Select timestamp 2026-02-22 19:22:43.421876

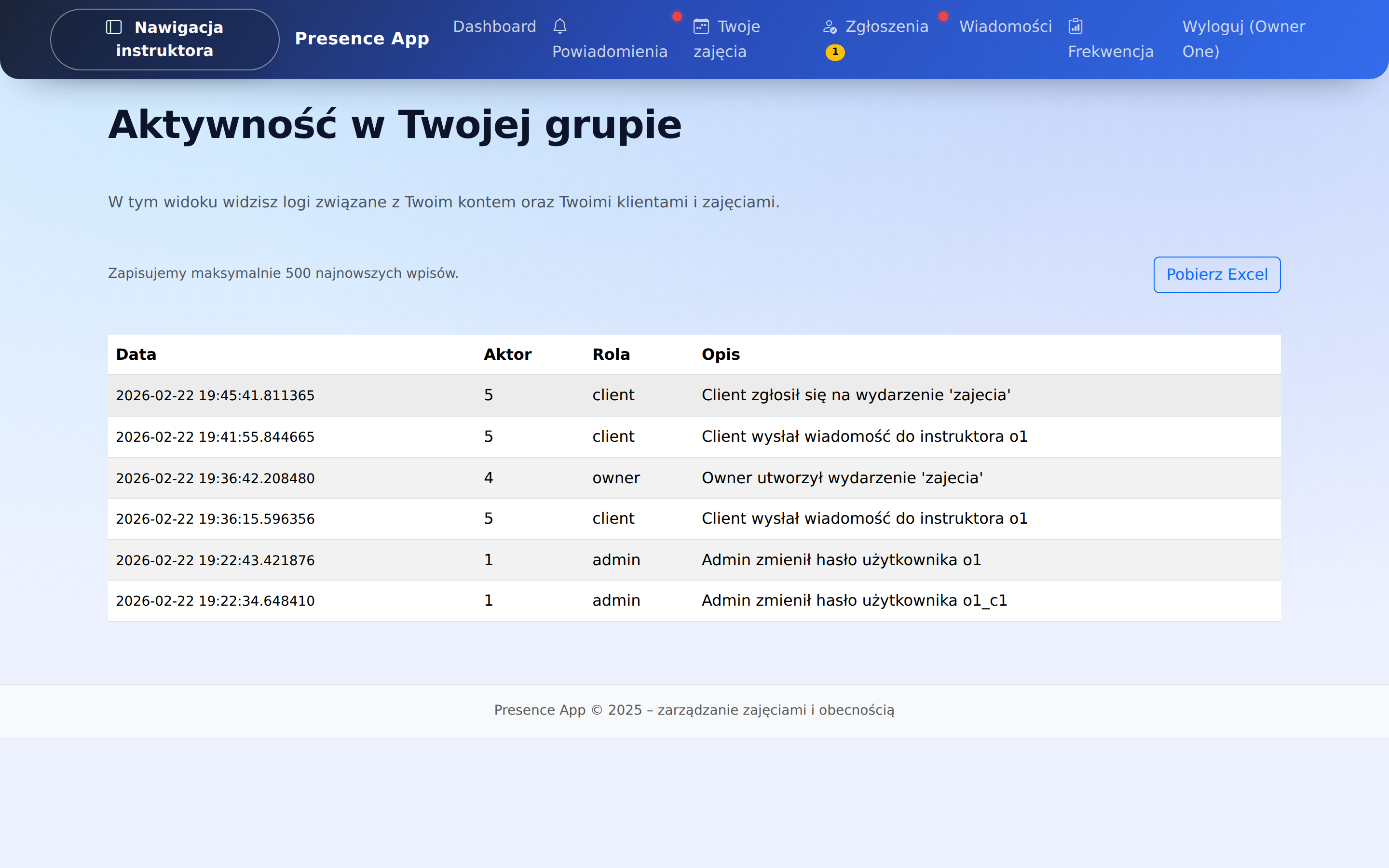pyautogui.click(x=215, y=560)
